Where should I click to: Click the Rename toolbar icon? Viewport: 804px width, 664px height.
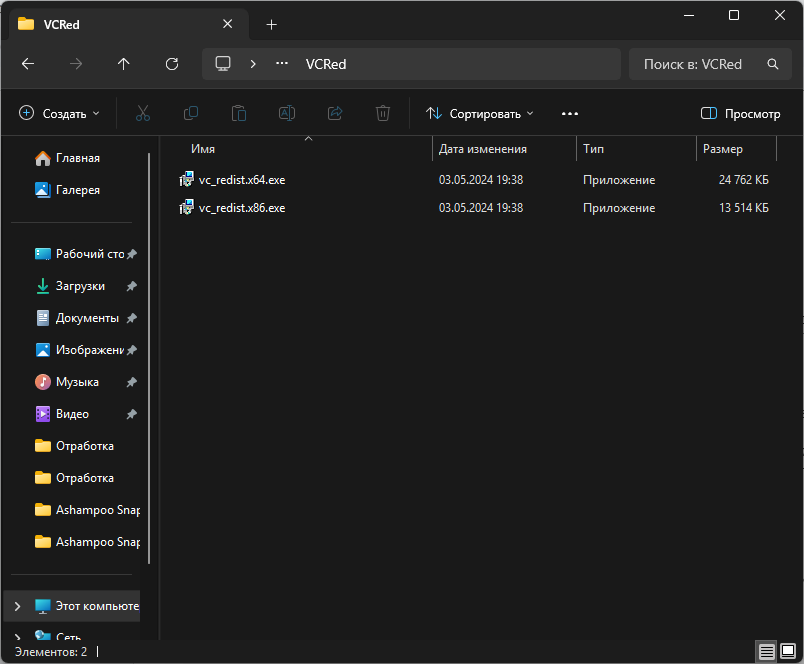click(287, 114)
